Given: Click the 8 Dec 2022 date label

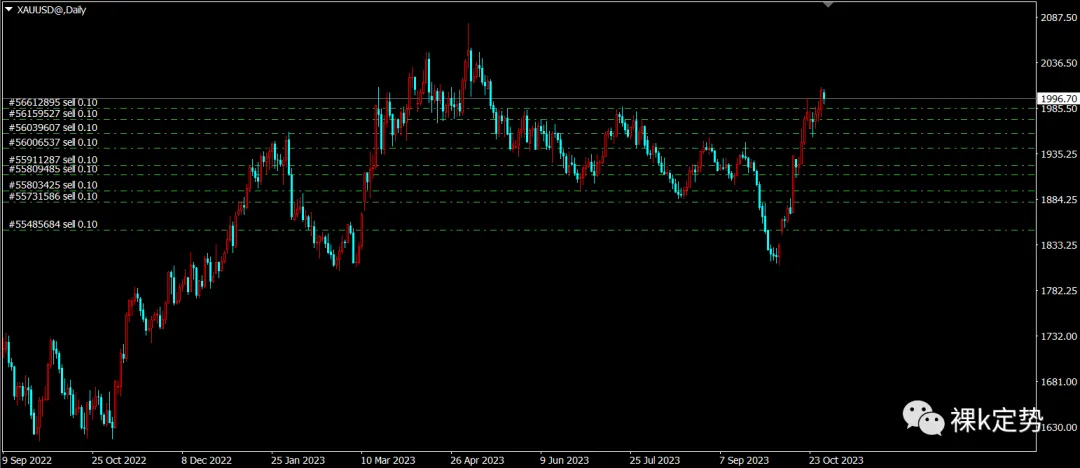Looking at the screenshot, I should (x=209, y=460).
